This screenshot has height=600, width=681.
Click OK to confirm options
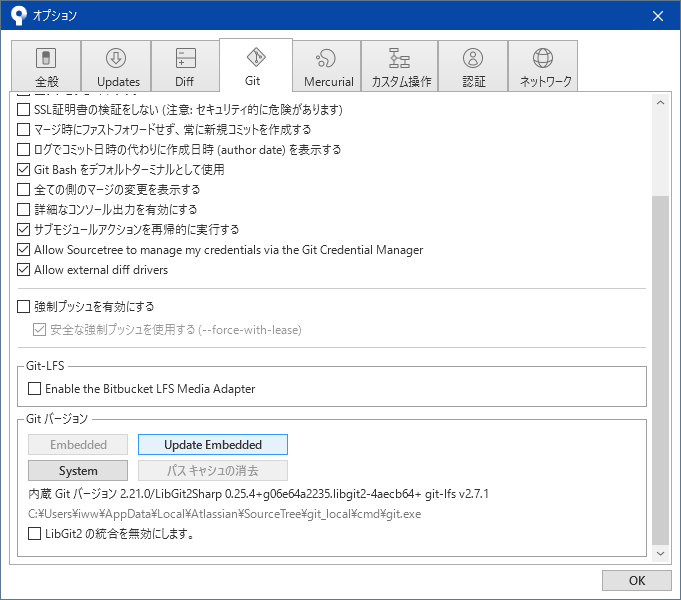(x=637, y=580)
